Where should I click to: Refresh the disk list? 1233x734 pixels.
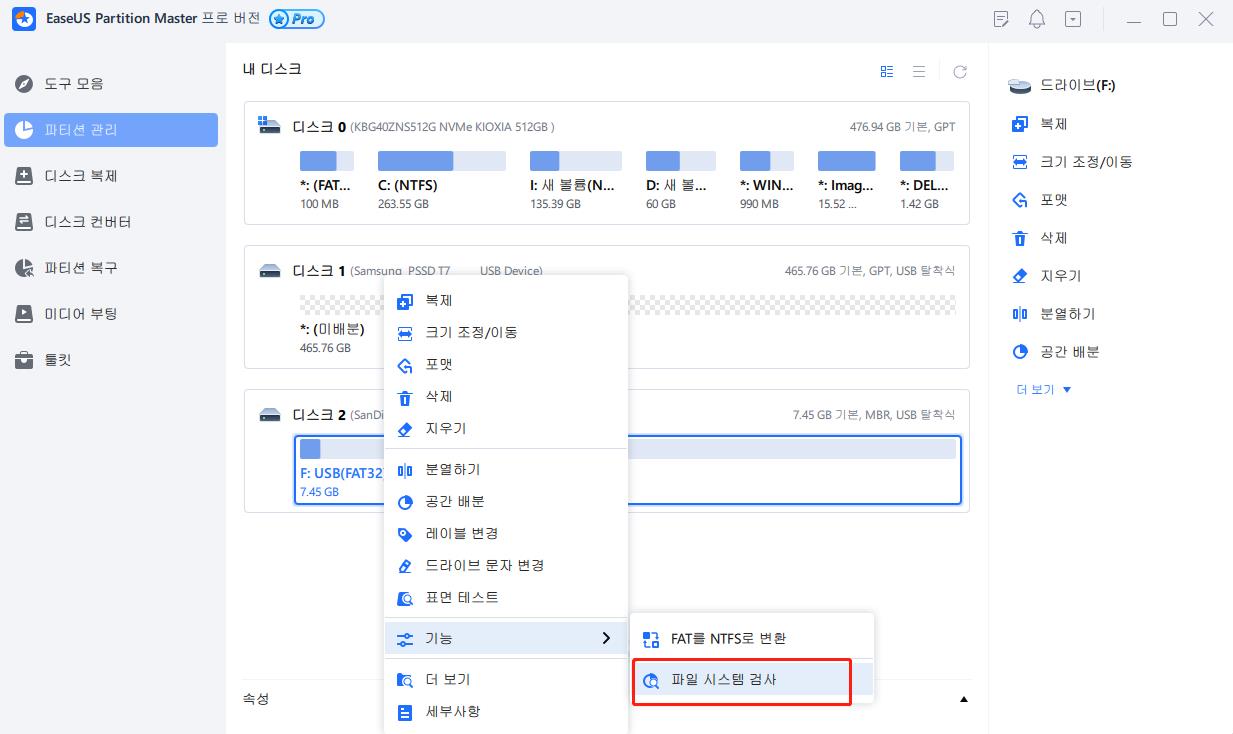[x=960, y=71]
